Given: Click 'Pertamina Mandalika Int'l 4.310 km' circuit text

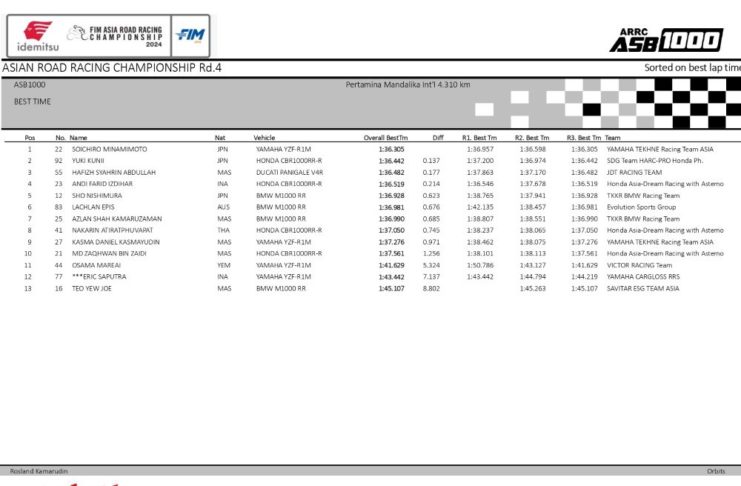Looking at the screenshot, I should pyautogui.click(x=407, y=85).
